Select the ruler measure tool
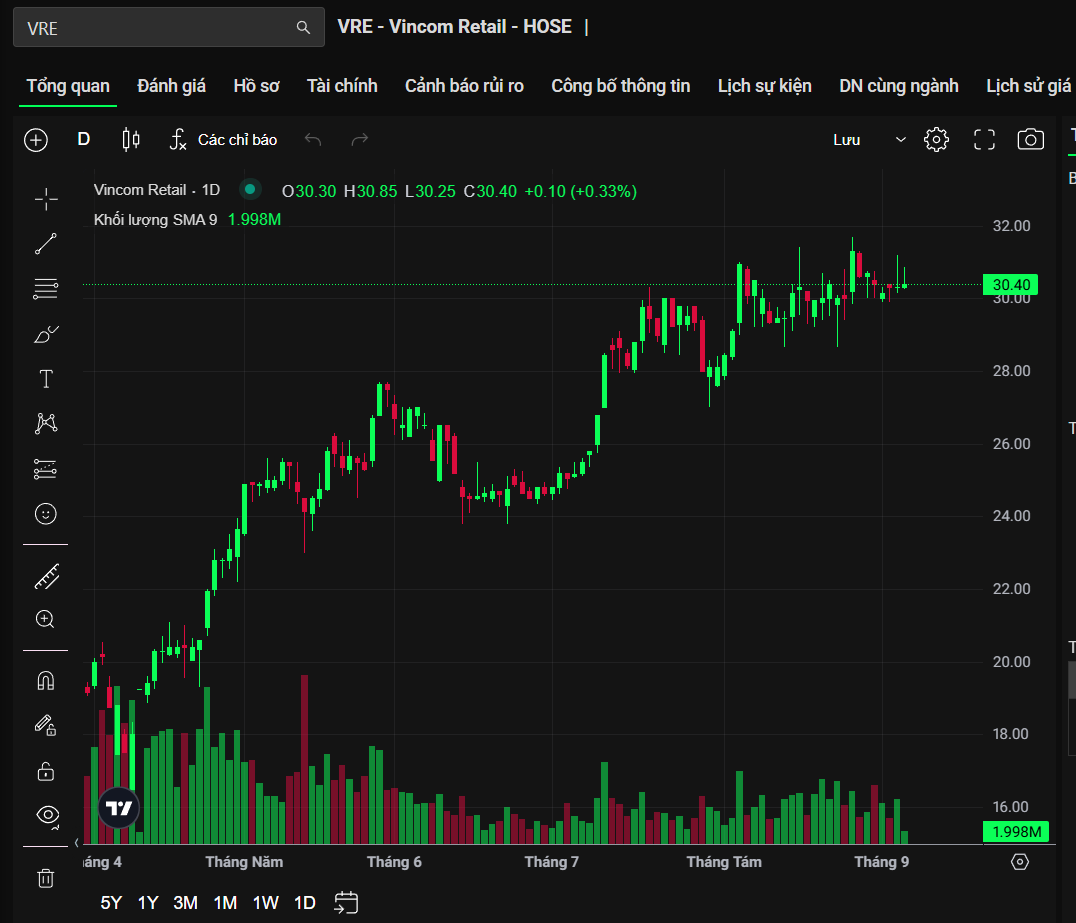 coord(47,577)
